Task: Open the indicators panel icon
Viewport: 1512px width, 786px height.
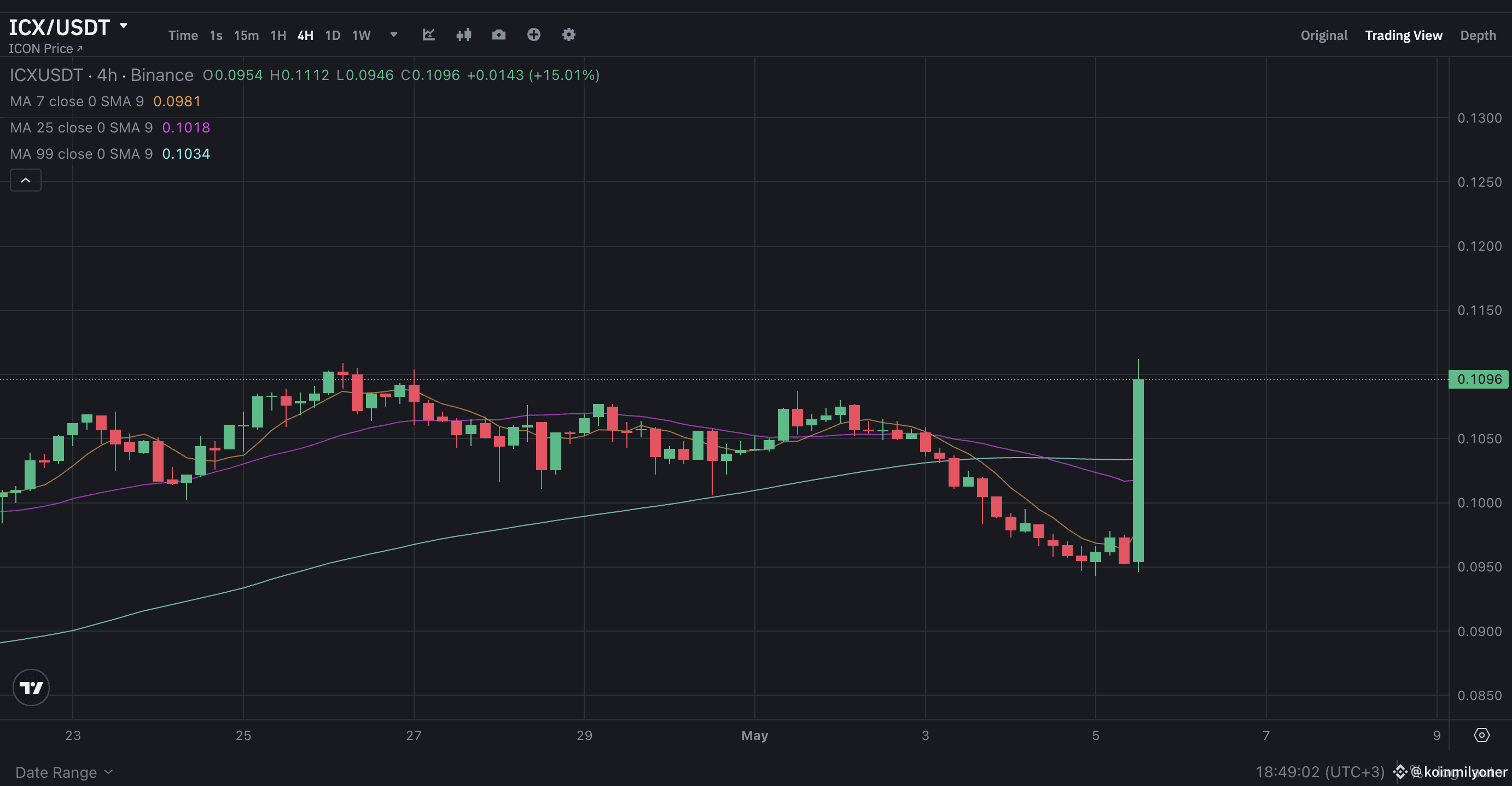Action: (x=464, y=34)
